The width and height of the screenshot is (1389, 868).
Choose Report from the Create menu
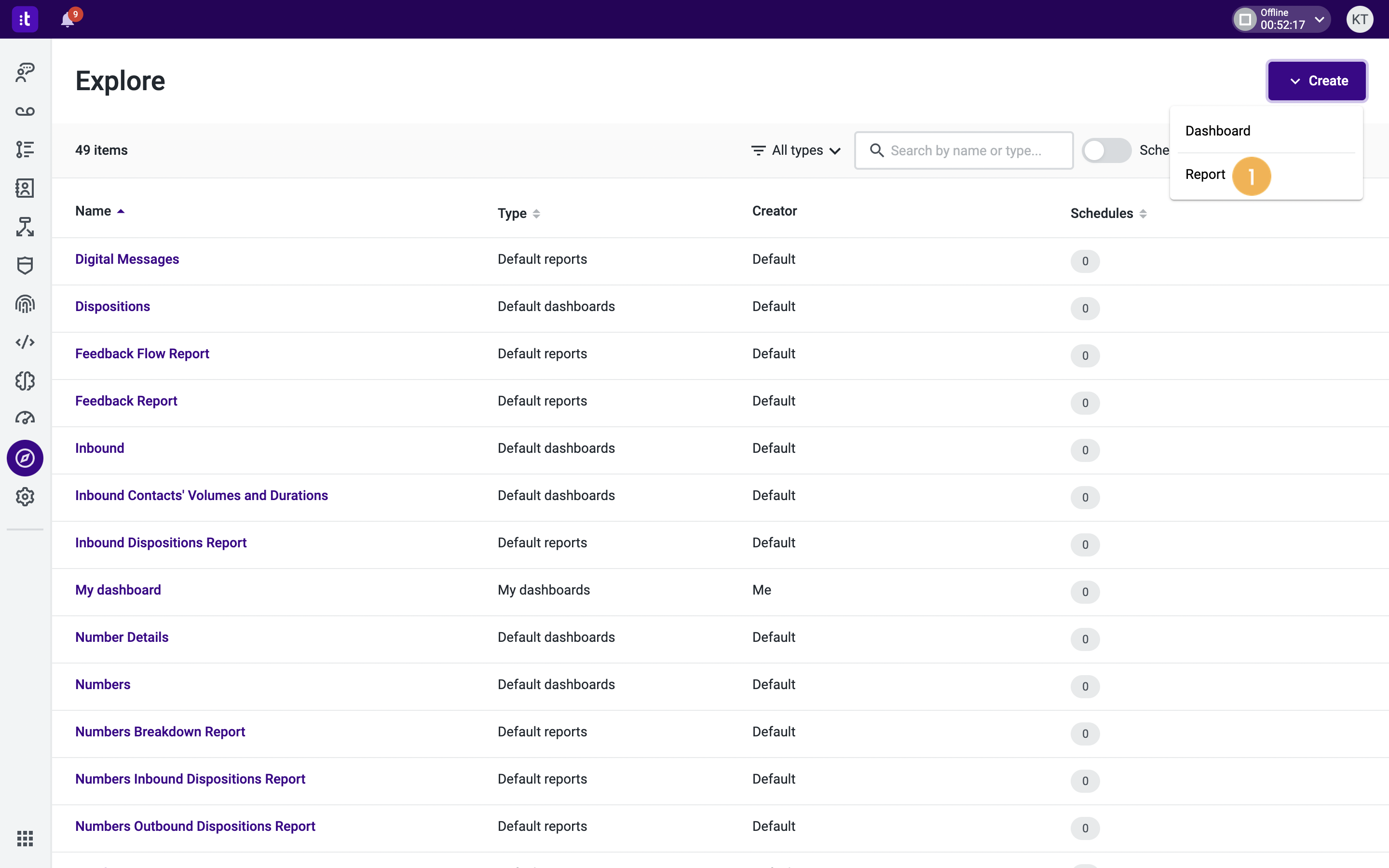pos(1204,175)
